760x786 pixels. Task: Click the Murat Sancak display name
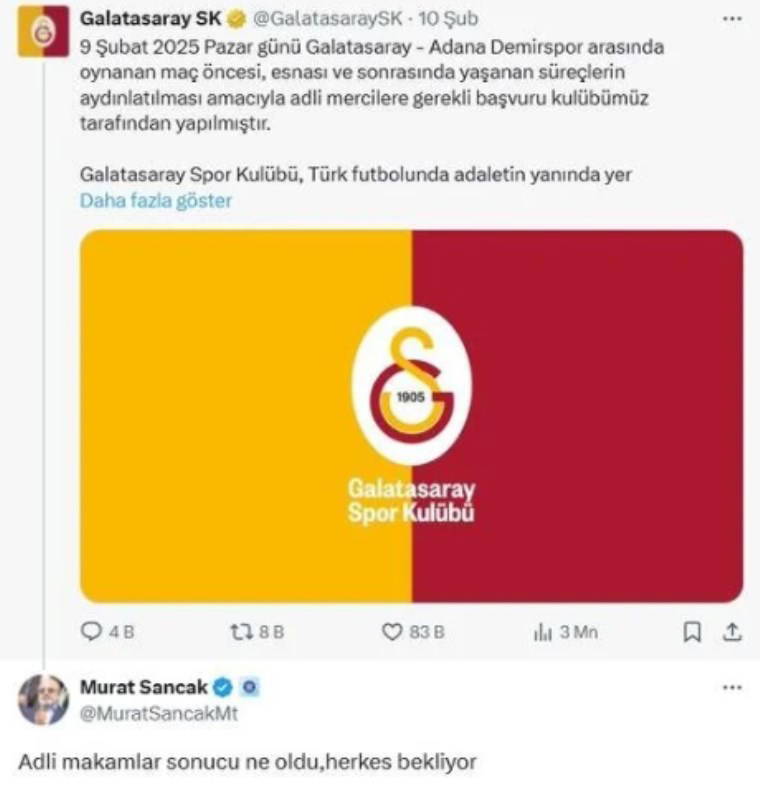pos(144,687)
